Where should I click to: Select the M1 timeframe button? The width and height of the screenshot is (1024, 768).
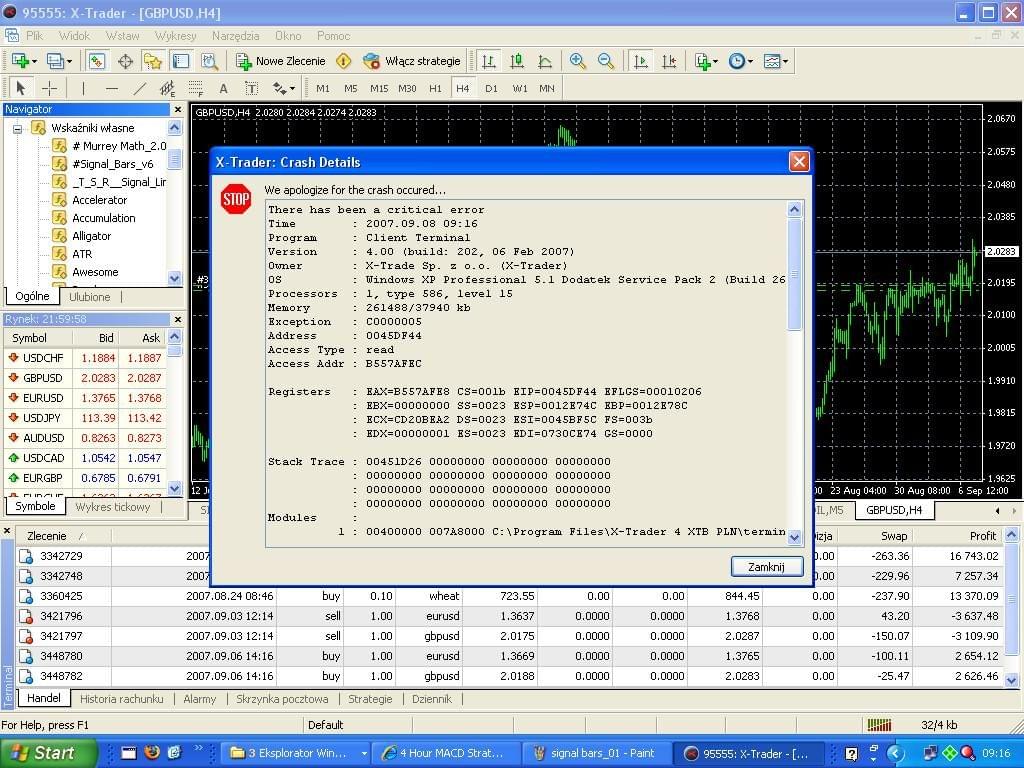(323, 88)
